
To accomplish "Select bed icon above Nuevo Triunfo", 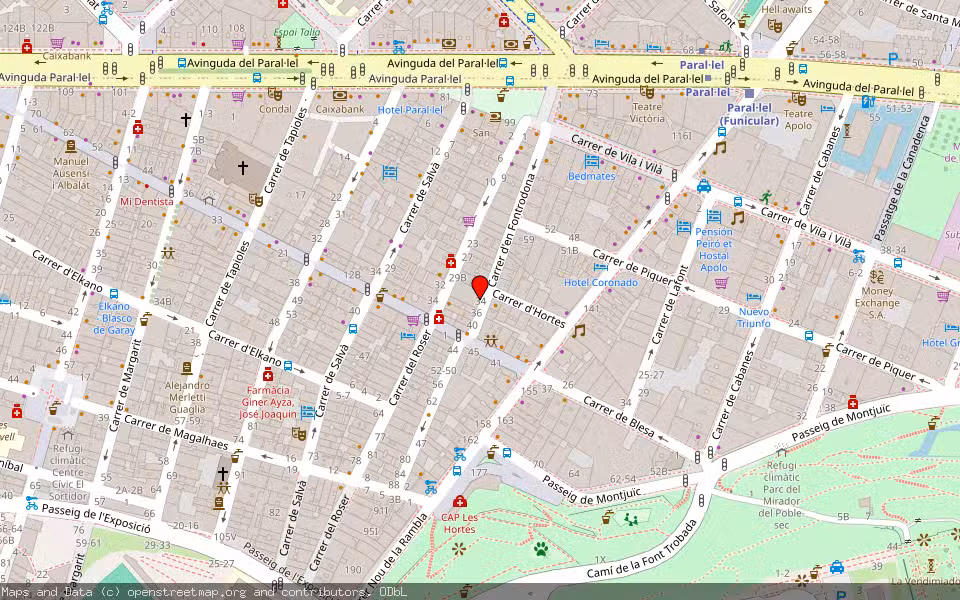I will tap(754, 297).
